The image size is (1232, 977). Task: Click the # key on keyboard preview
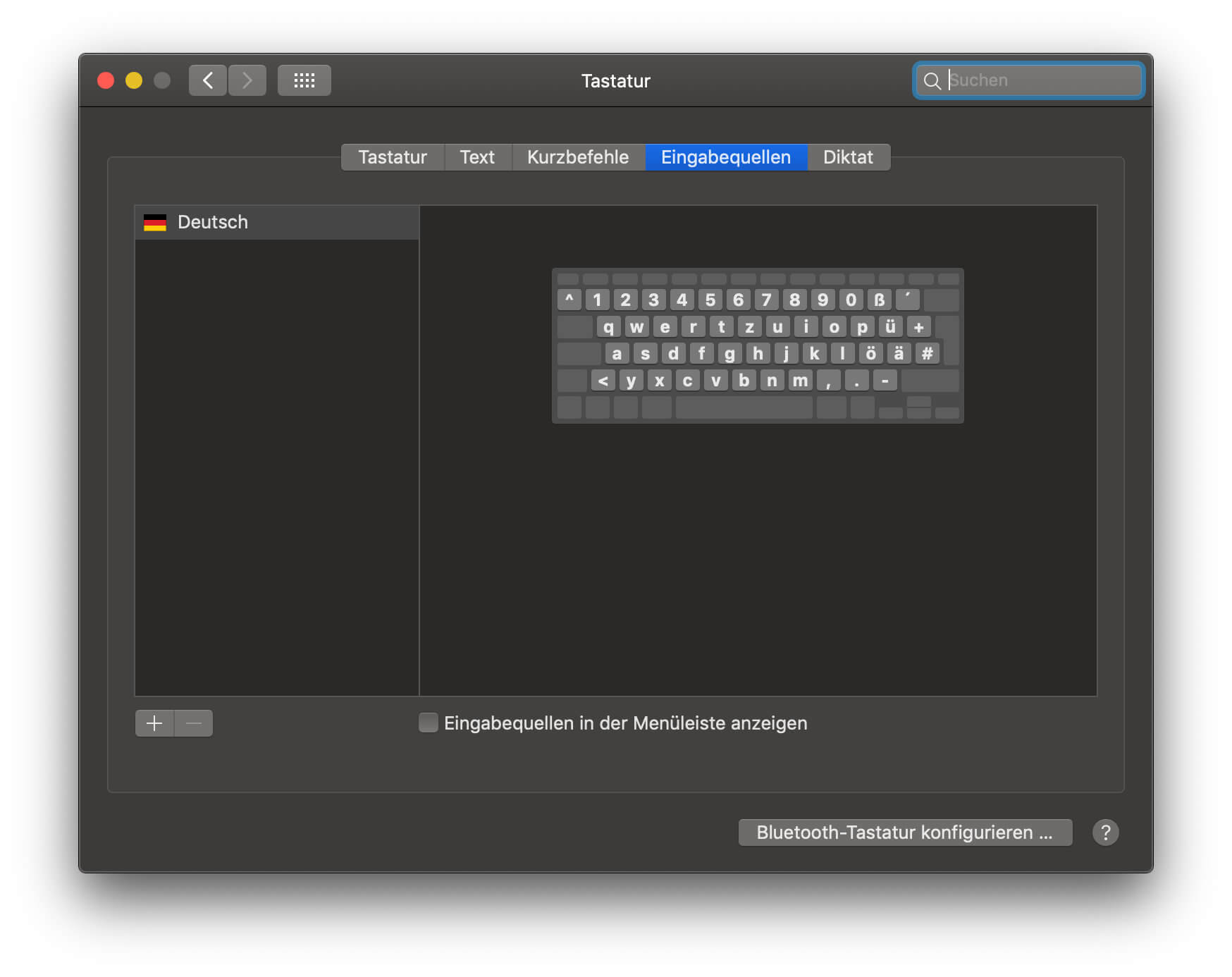(927, 354)
